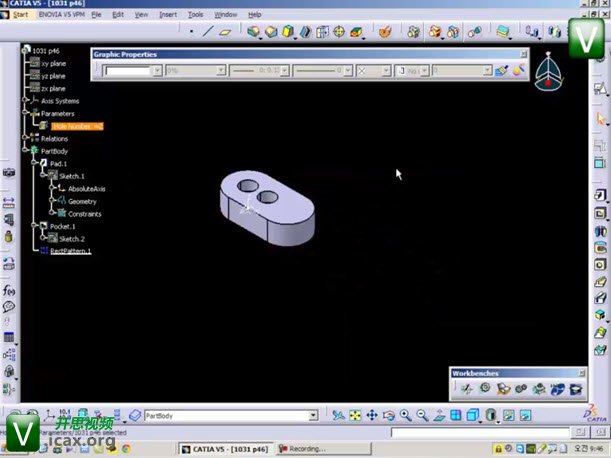Open the fill color dropdown in Graphic Properties

tap(157, 71)
